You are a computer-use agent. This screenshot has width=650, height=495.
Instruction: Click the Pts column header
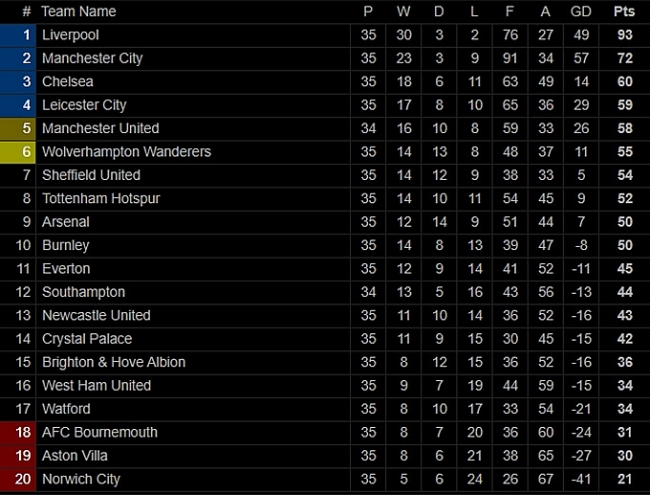tap(624, 12)
